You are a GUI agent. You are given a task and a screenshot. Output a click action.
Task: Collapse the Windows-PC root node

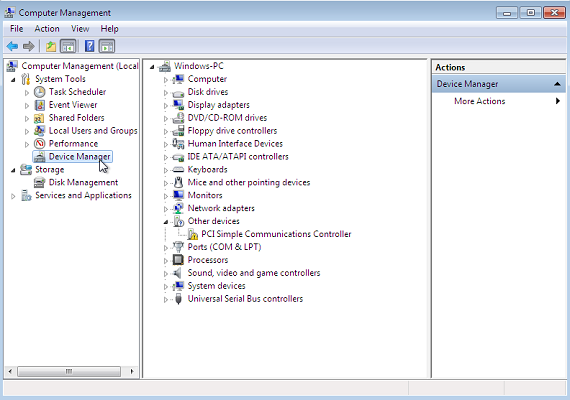[x=152, y=67]
